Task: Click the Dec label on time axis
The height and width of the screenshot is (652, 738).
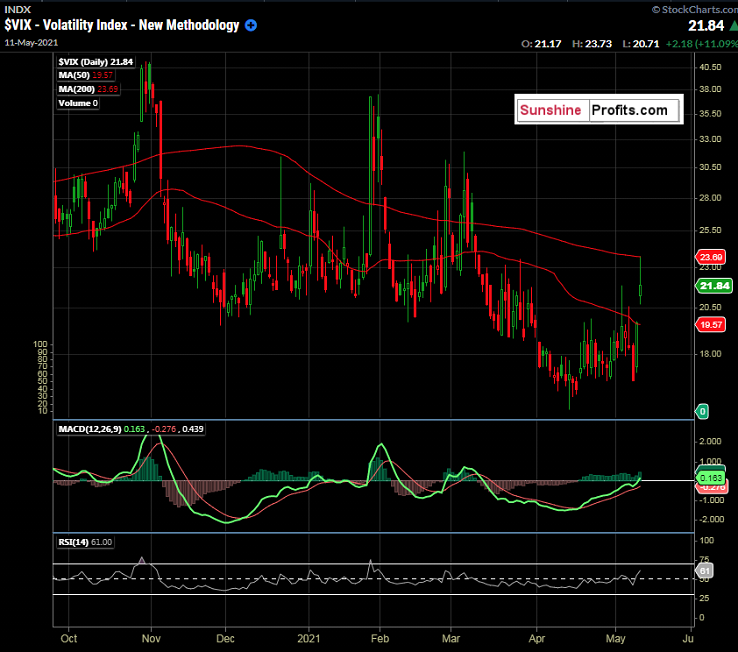Action: [x=225, y=639]
